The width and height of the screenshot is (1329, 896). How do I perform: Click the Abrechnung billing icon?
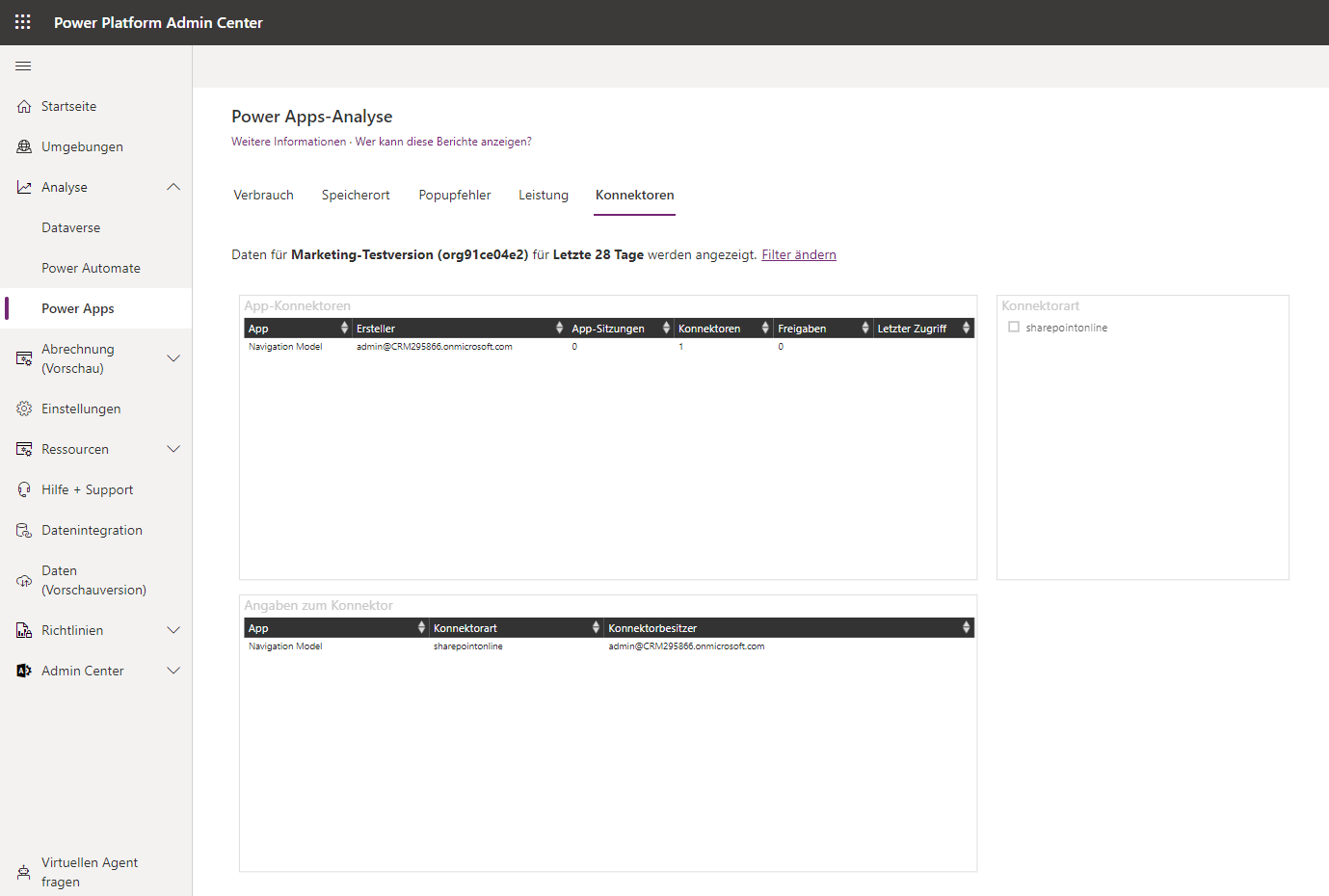coord(24,359)
